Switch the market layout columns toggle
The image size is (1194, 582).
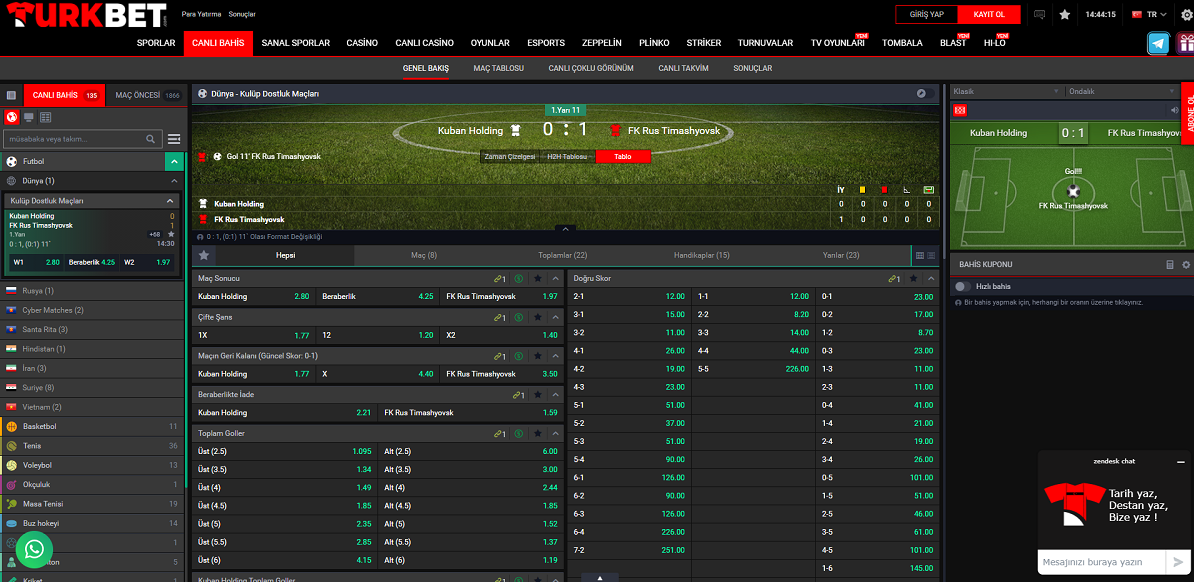[x=925, y=255]
